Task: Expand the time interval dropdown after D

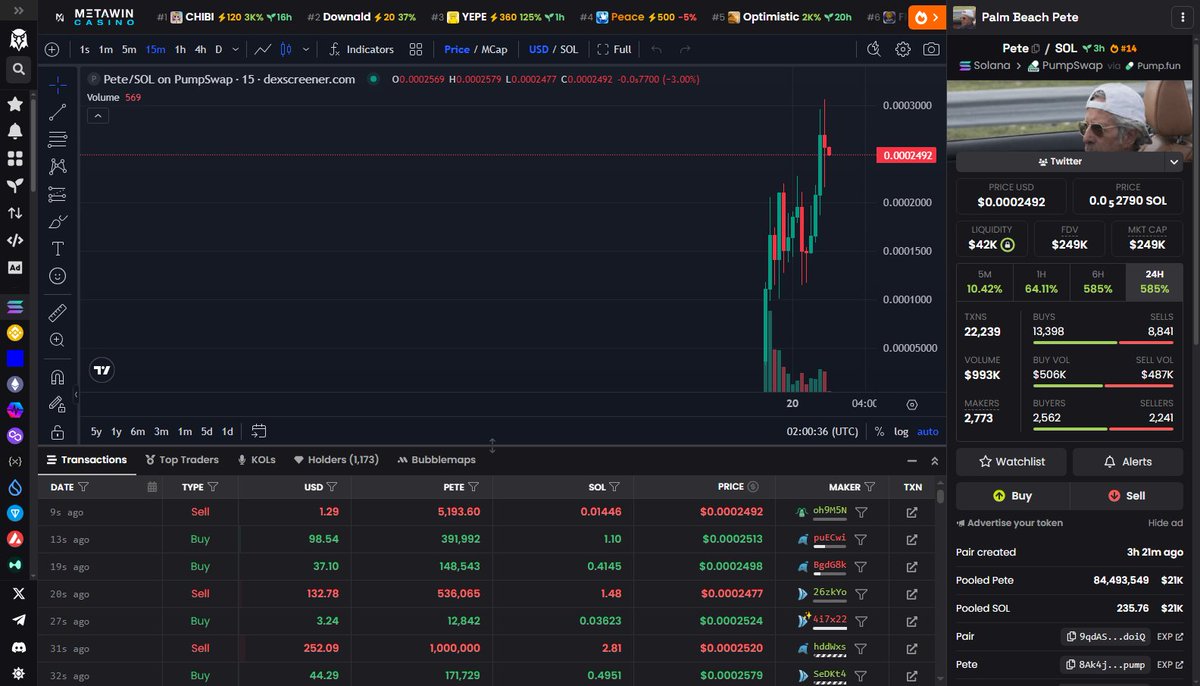Action: tap(235, 49)
